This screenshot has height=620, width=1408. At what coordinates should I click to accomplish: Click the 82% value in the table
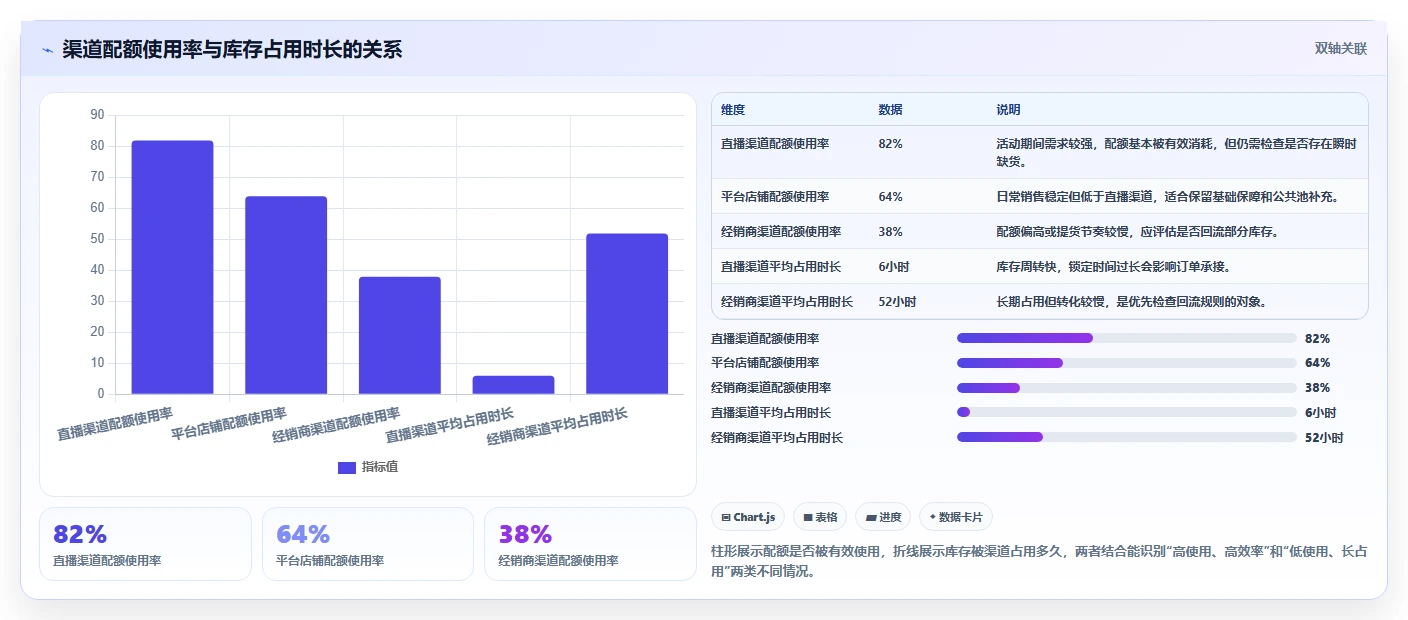click(890, 144)
